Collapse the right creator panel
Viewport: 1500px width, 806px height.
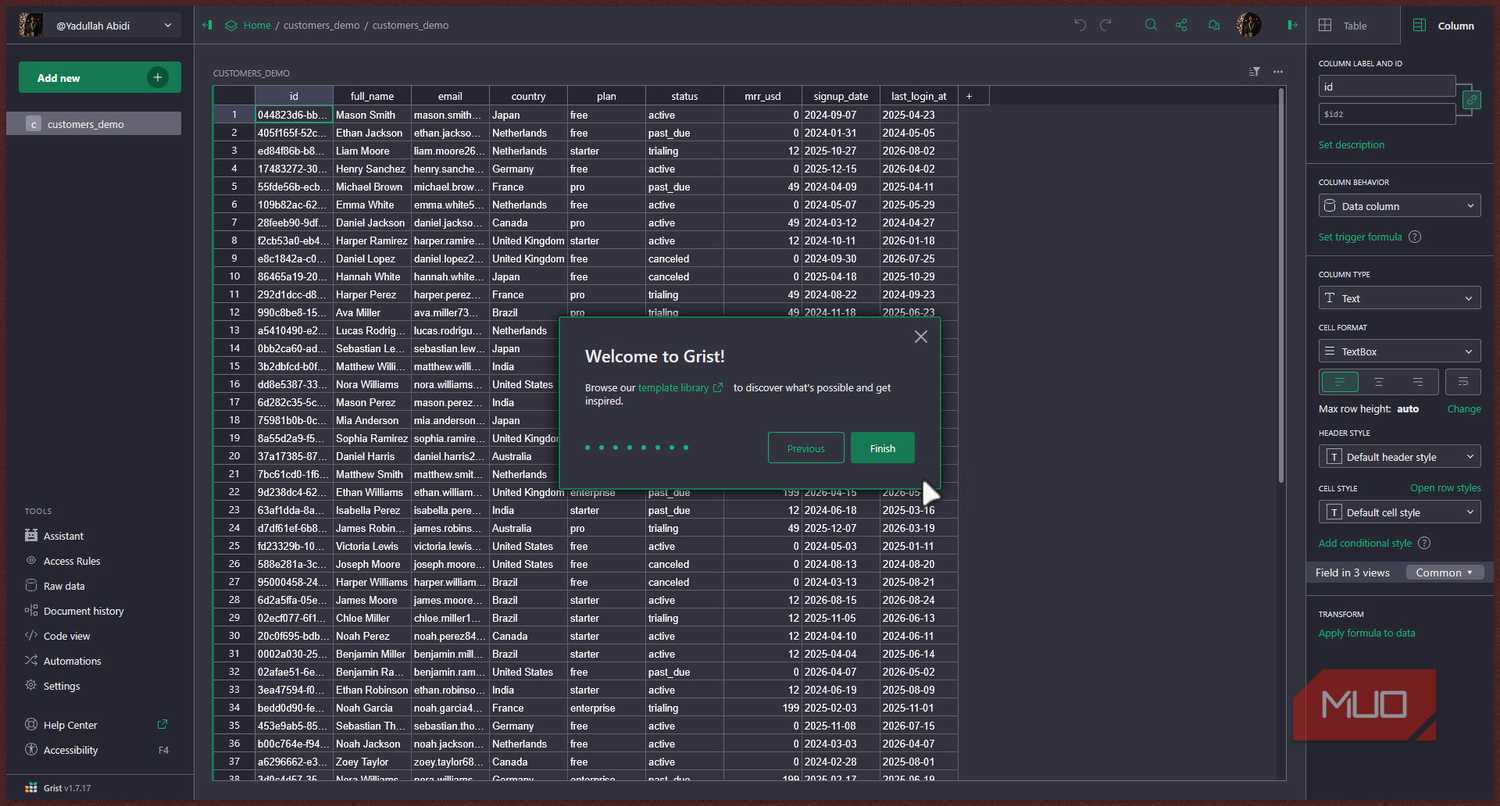1292,25
